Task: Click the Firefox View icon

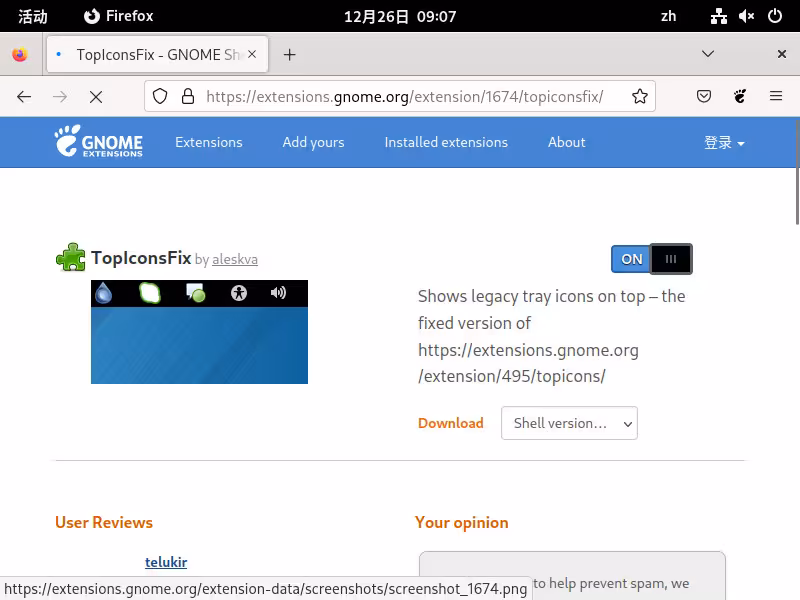Action: pyautogui.click(x=20, y=54)
